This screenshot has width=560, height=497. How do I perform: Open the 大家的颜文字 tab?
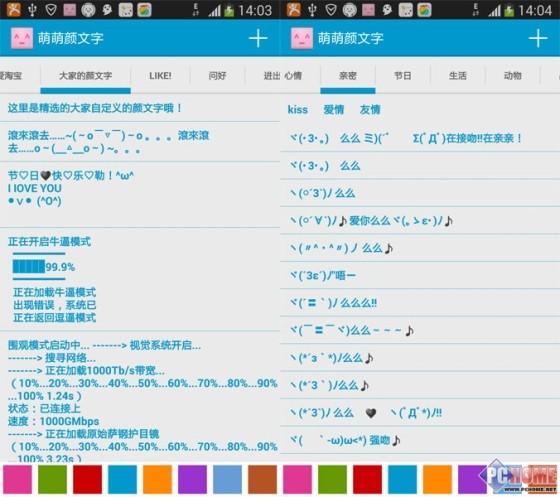[85, 76]
